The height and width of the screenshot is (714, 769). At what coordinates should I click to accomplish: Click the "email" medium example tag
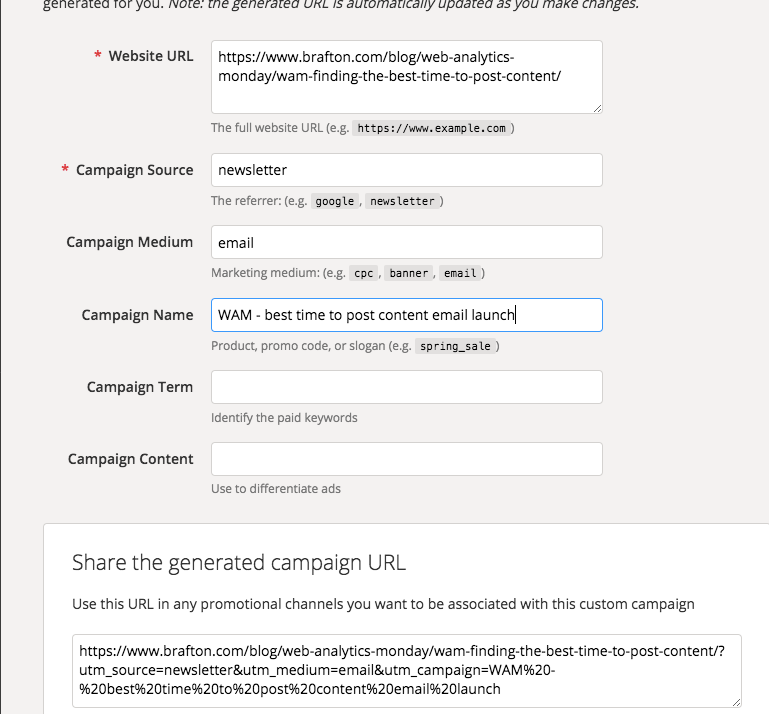pos(460,273)
